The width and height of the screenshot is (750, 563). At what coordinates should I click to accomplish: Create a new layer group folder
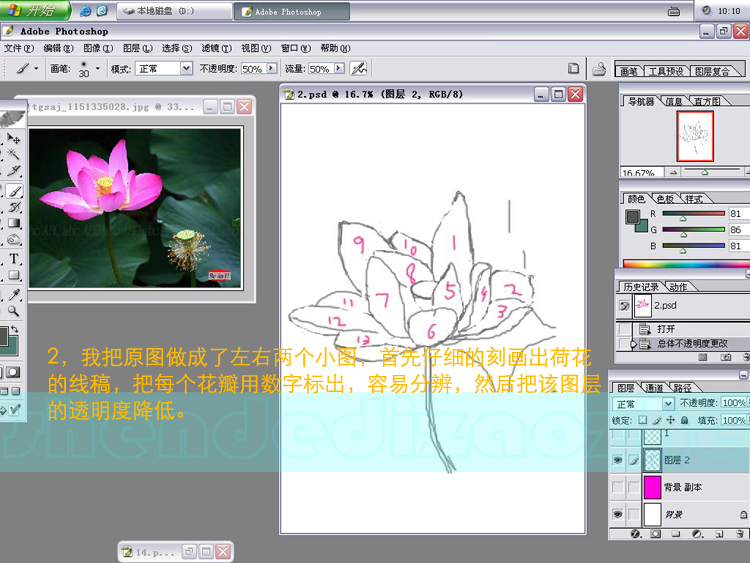coord(675,534)
